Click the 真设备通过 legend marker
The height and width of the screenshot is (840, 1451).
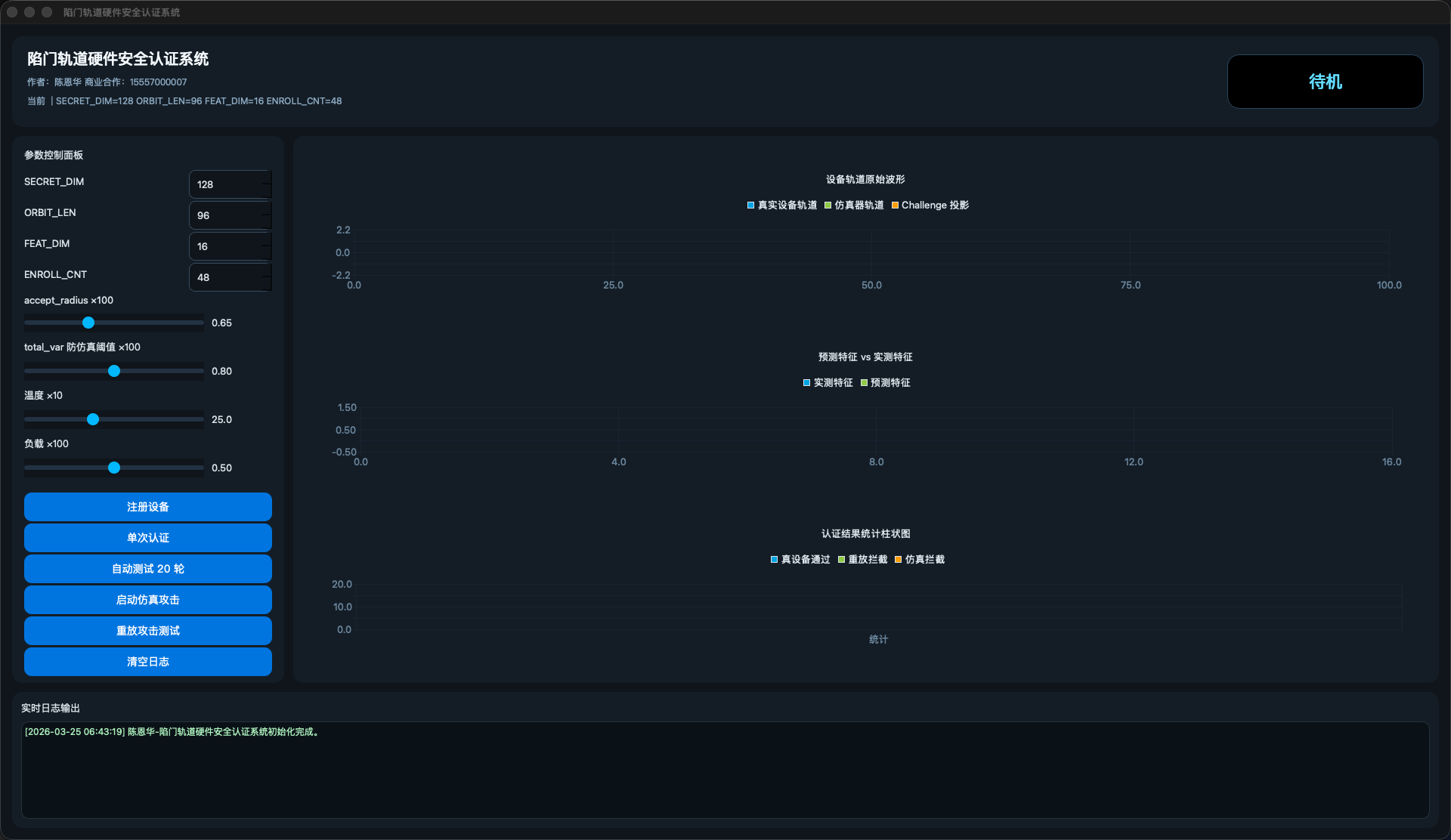774,560
